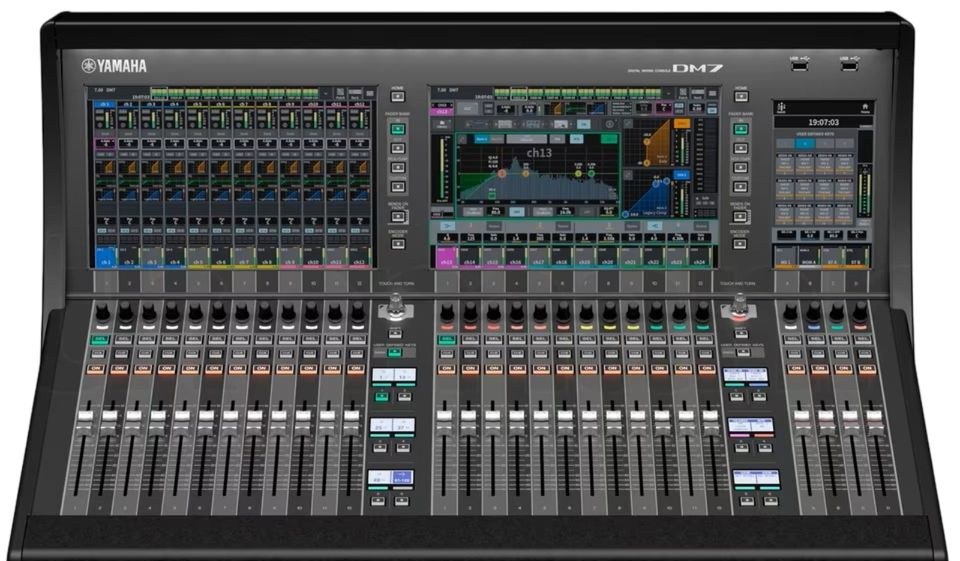This screenshot has width=960, height=561.
Task: Tap the bottom user-defined key display in the center section
Action: pos(756,477)
